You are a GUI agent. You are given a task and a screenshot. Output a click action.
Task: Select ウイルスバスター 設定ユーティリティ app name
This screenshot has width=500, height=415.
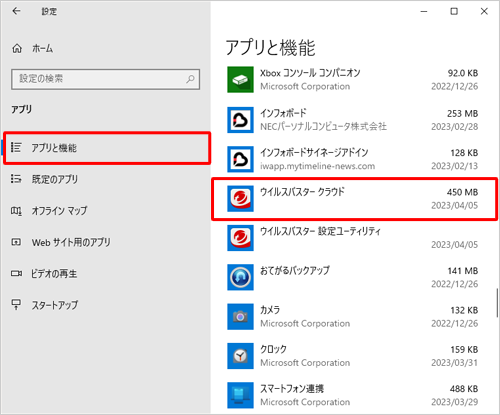(320, 231)
